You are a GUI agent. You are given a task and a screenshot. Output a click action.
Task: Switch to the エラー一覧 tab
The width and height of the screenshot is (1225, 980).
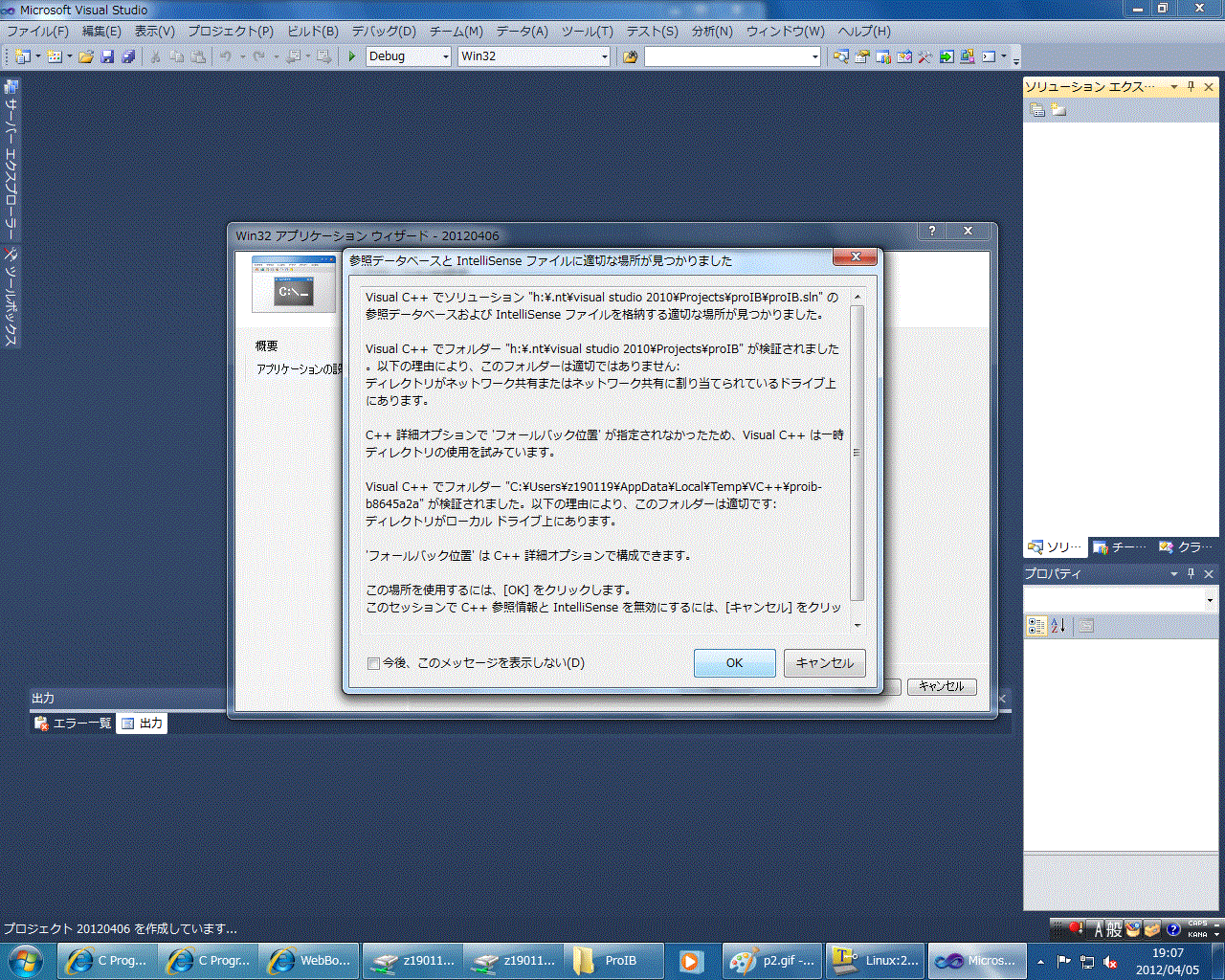(74, 724)
